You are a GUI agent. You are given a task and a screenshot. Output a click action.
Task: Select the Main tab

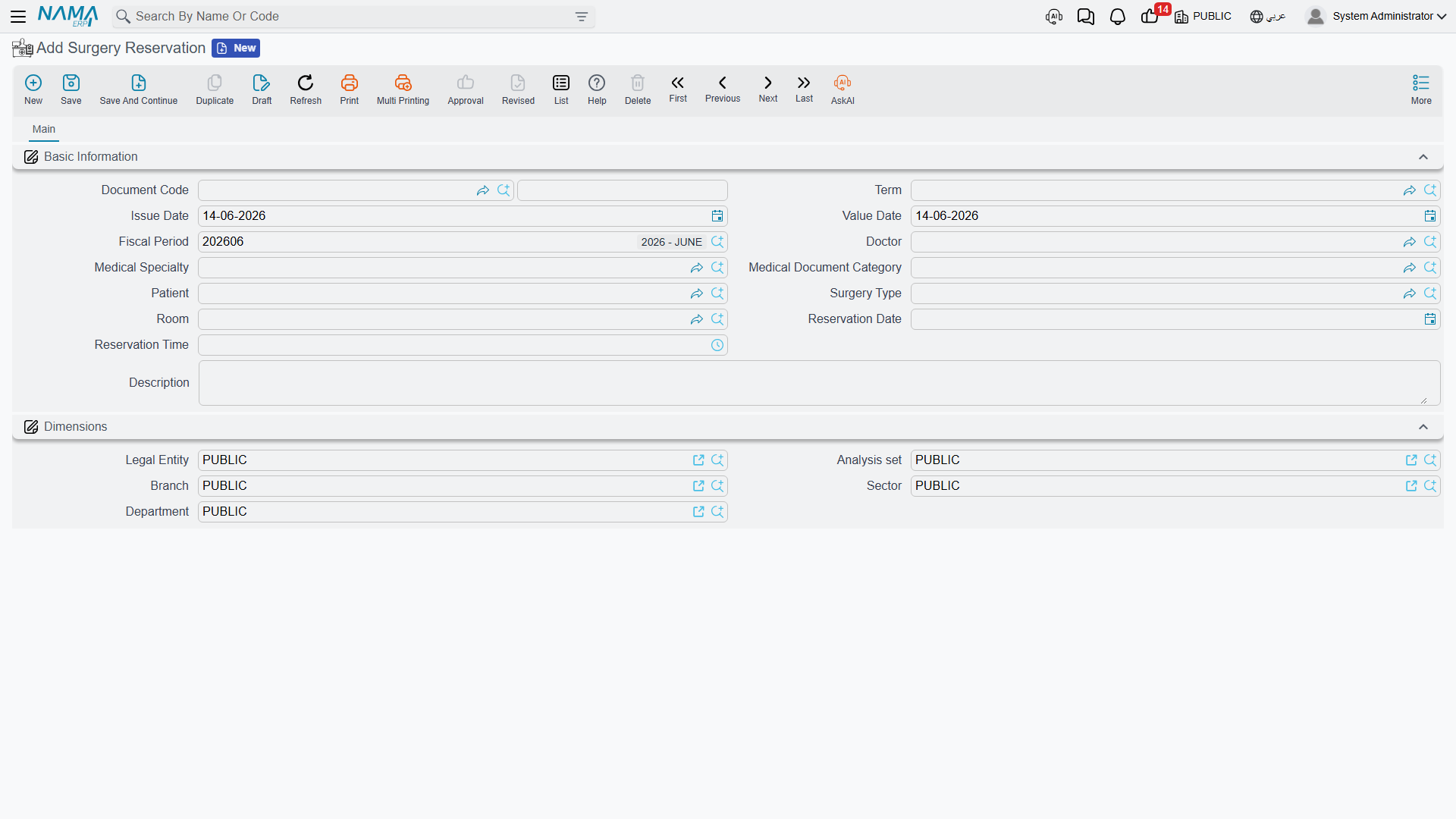point(44,129)
